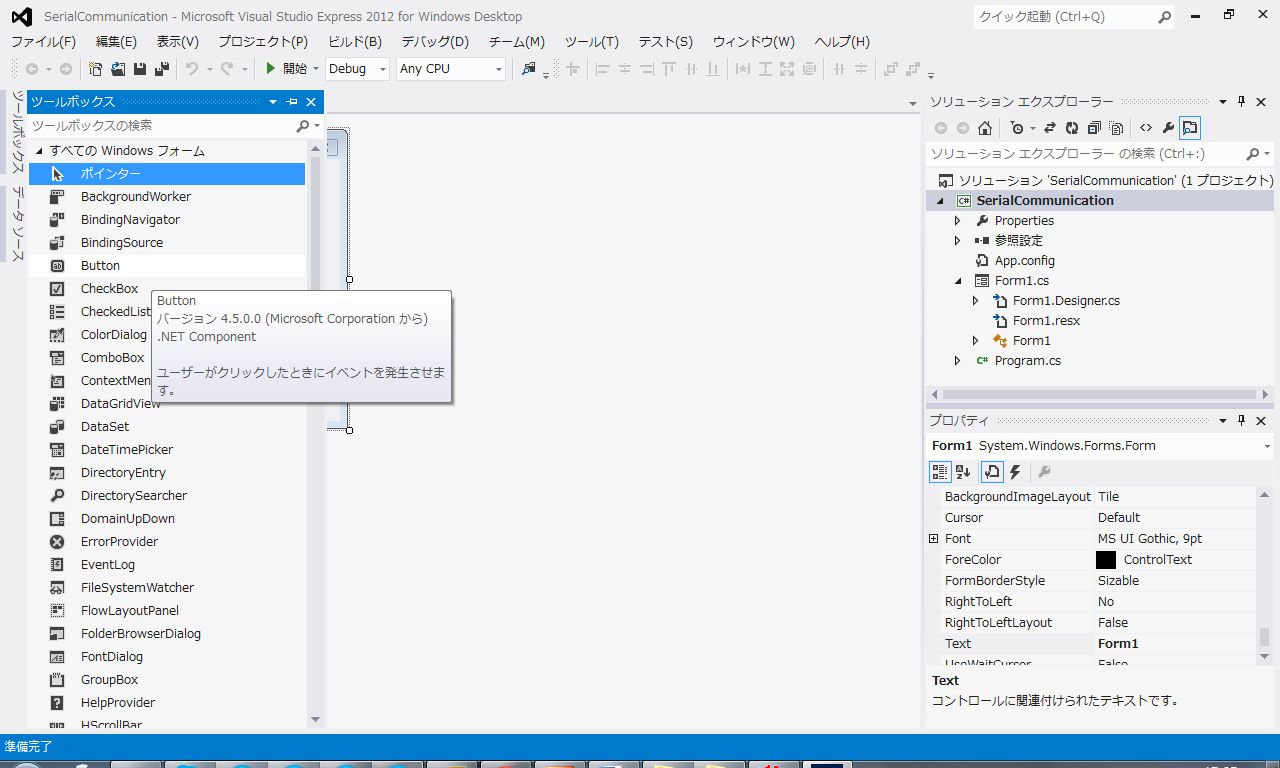Viewport: 1280px width, 768px height.
Task: Click Properties wrench icon in Solution Explorer
Action: click(x=1167, y=128)
